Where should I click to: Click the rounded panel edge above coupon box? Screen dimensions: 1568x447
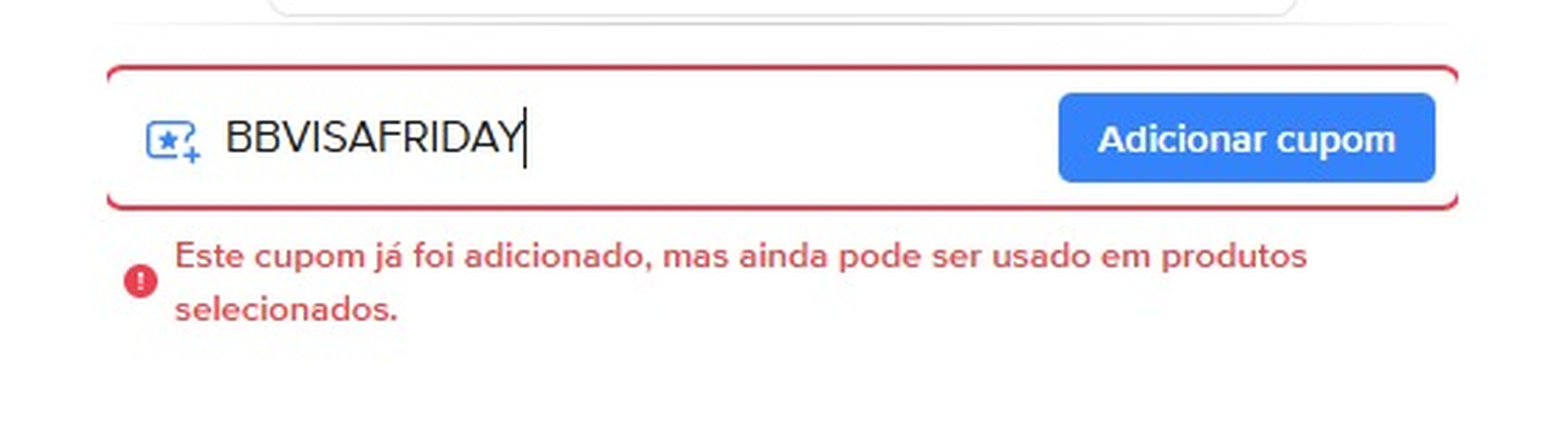782,11
